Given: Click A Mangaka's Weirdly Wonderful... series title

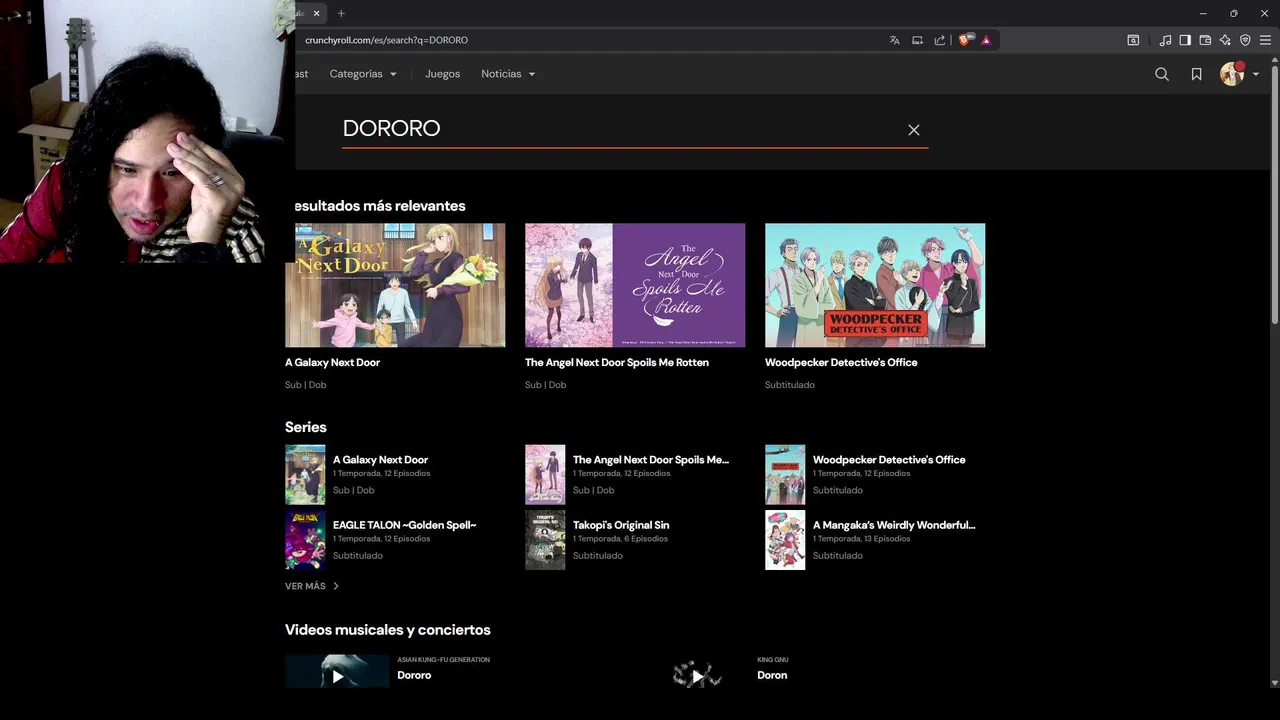Looking at the screenshot, I should coord(894,525).
